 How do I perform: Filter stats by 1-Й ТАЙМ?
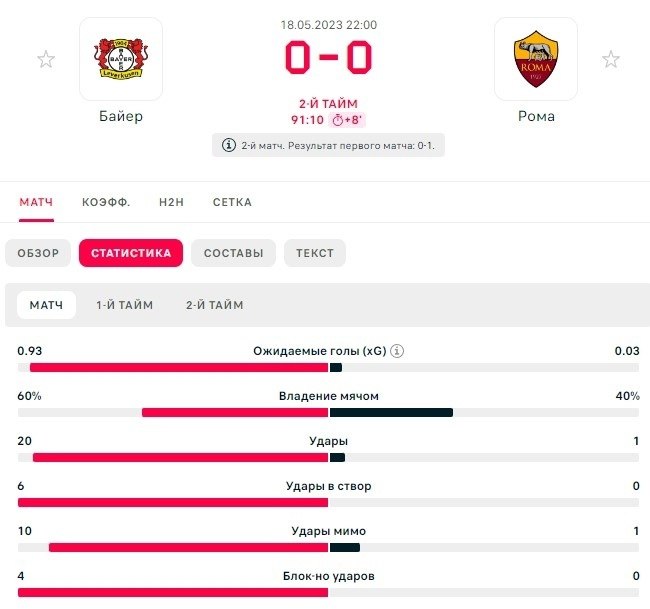coord(125,305)
